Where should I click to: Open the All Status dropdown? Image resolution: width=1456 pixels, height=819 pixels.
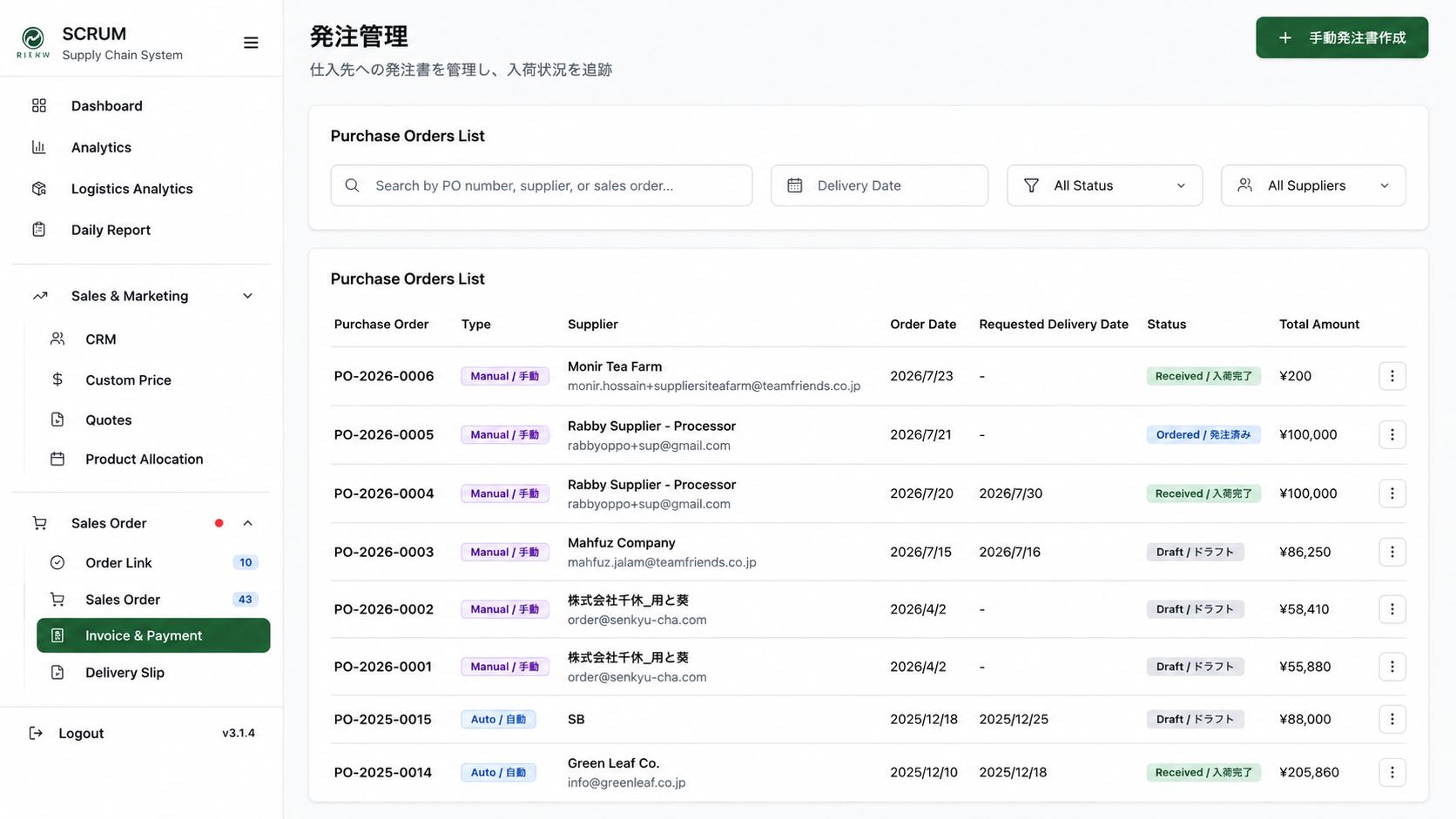pyautogui.click(x=1104, y=185)
